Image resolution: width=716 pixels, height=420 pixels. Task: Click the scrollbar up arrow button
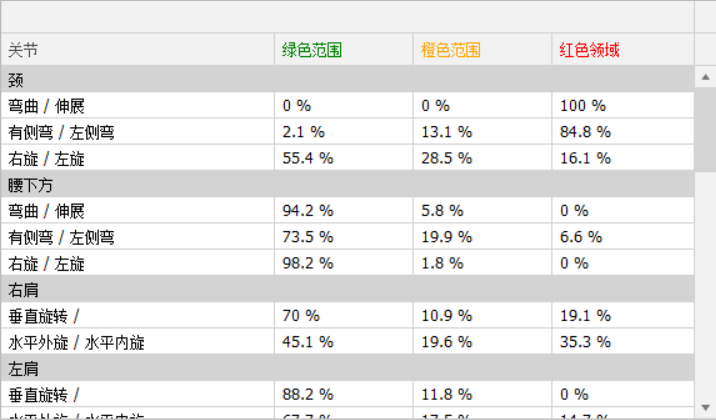(705, 75)
